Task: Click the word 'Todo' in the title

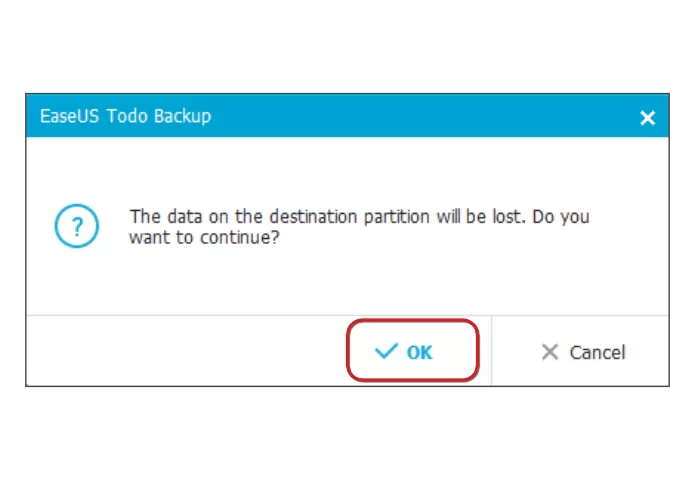Action: click(129, 116)
